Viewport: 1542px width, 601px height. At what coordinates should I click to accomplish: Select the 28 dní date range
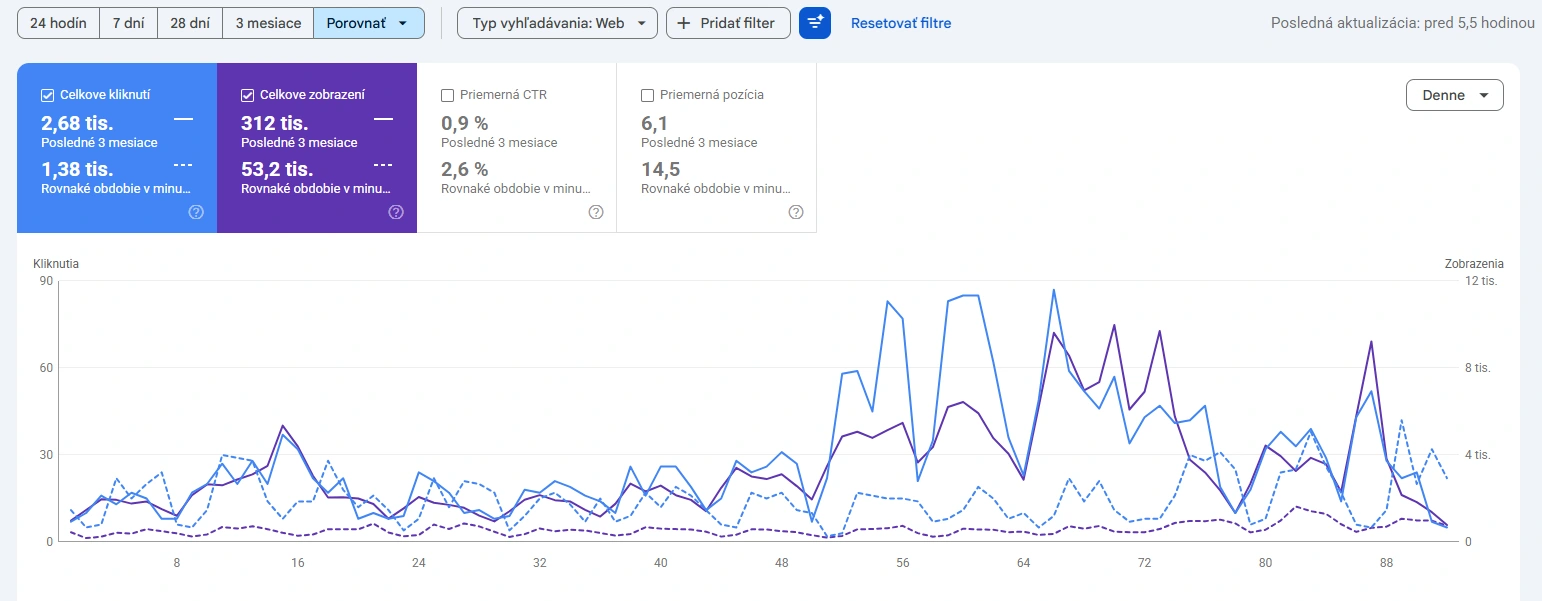(x=190, y=23)
